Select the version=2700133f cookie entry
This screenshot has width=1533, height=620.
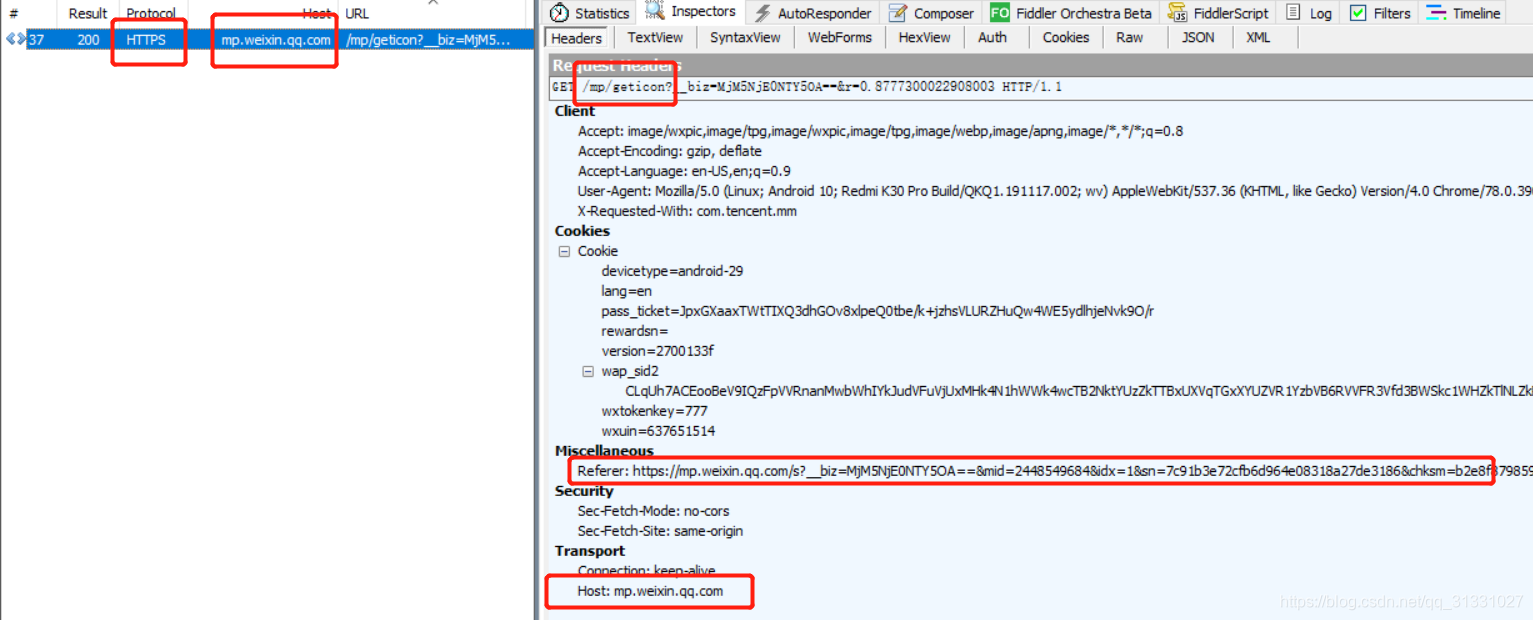(657, 351)
